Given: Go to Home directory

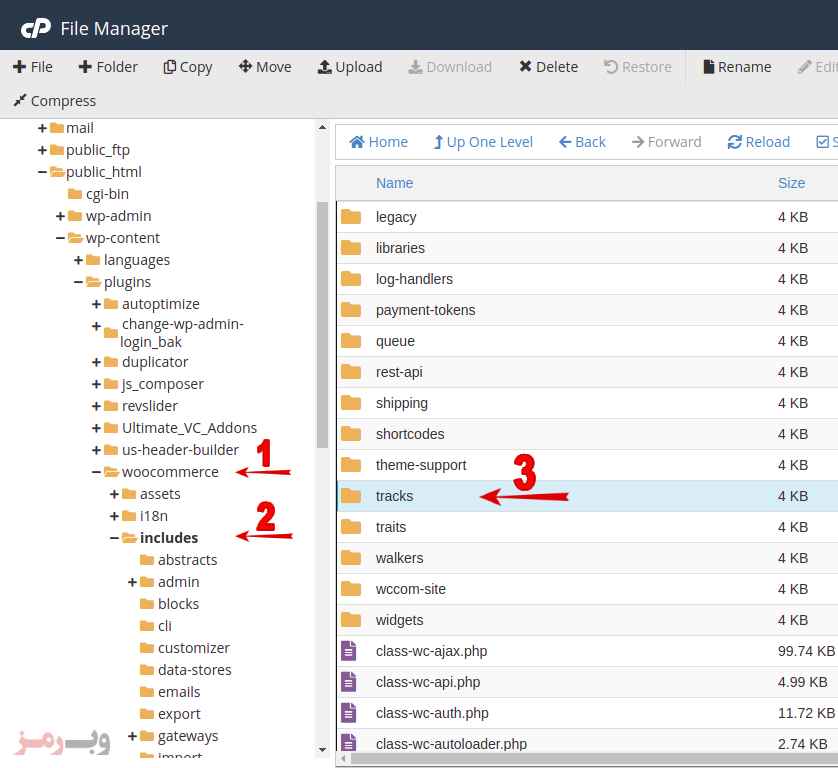Looking at the screenshot, I should (378, 142).
